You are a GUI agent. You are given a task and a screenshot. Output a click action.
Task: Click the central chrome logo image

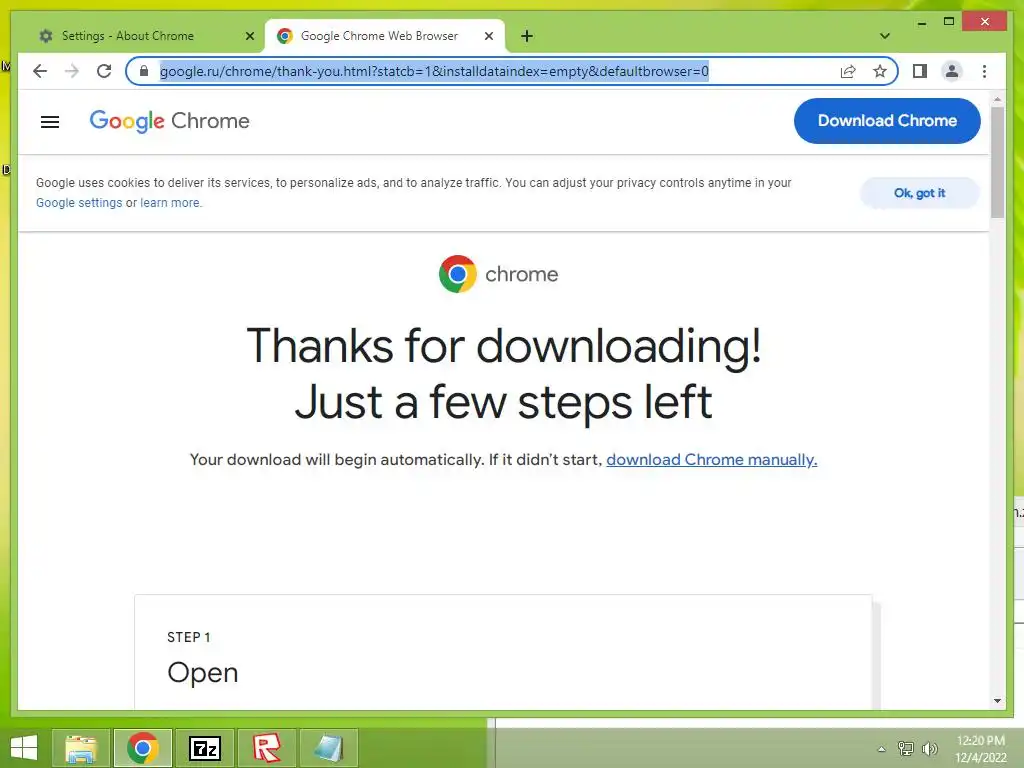point(498,274)
